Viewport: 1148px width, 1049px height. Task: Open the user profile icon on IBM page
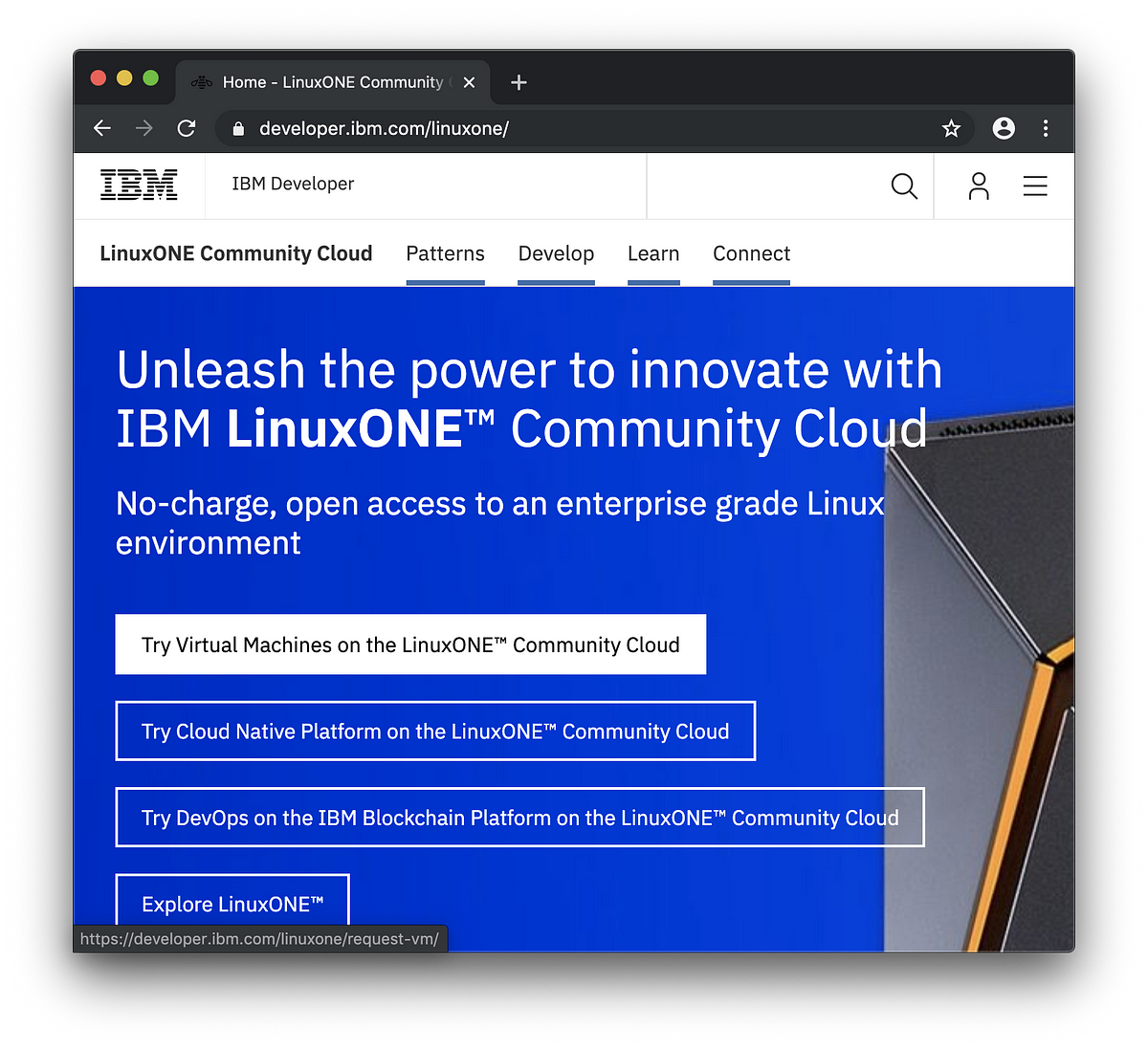tap(978, 186)
